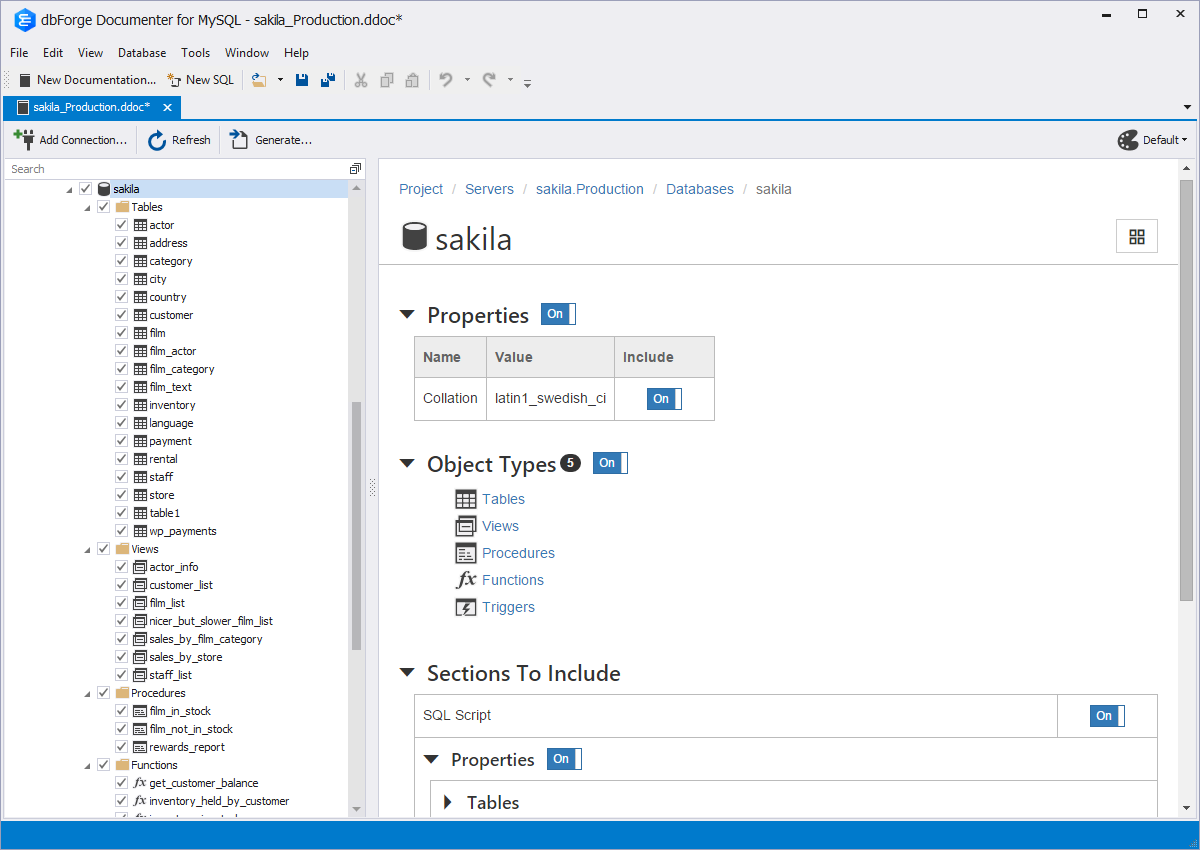Click the Open file folder icon
Viewport: 1200px width, 850px height.
[x=259, y=80]
